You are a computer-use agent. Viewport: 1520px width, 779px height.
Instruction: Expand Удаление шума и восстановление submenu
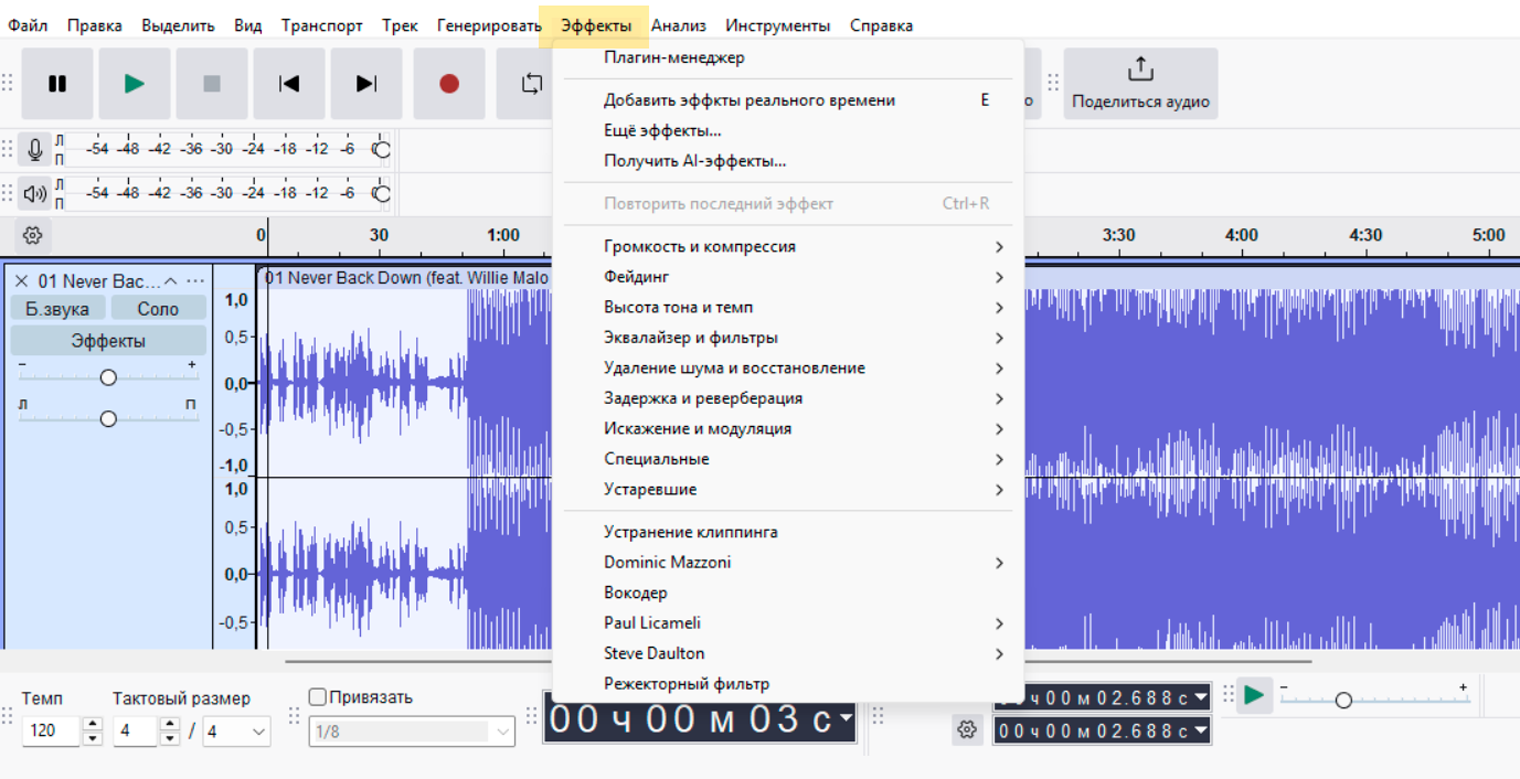tap(788, 368)
